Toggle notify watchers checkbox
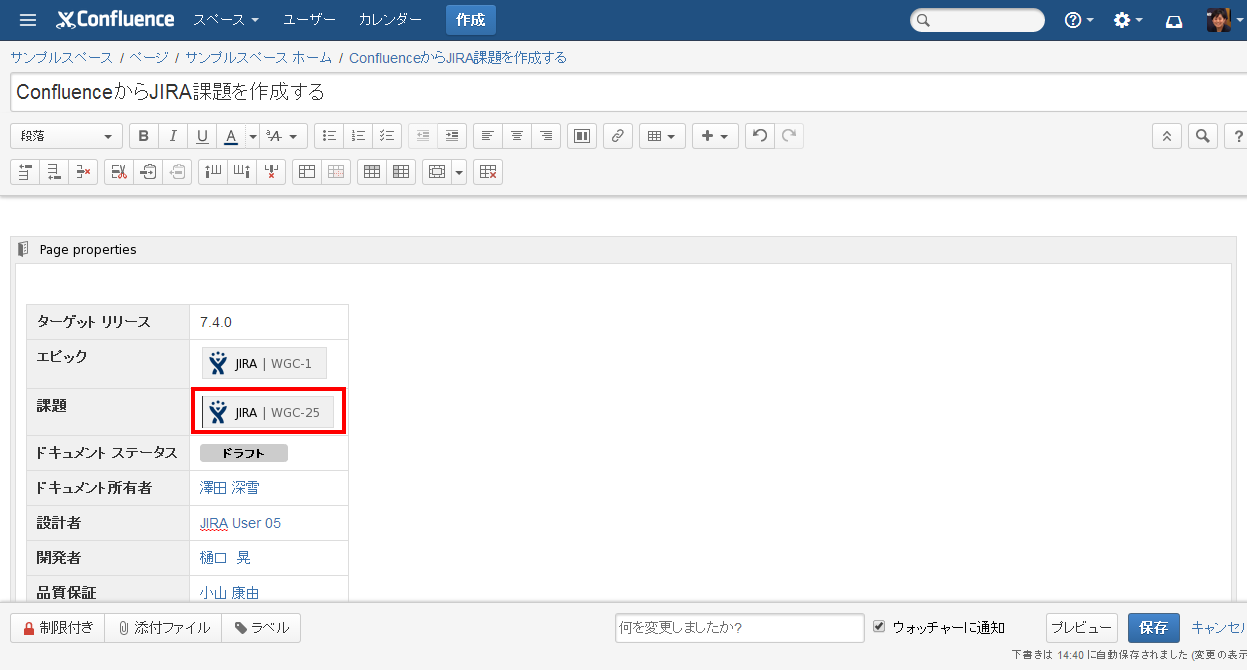This screenshot has width=1247, height=670. click(879, 626)
